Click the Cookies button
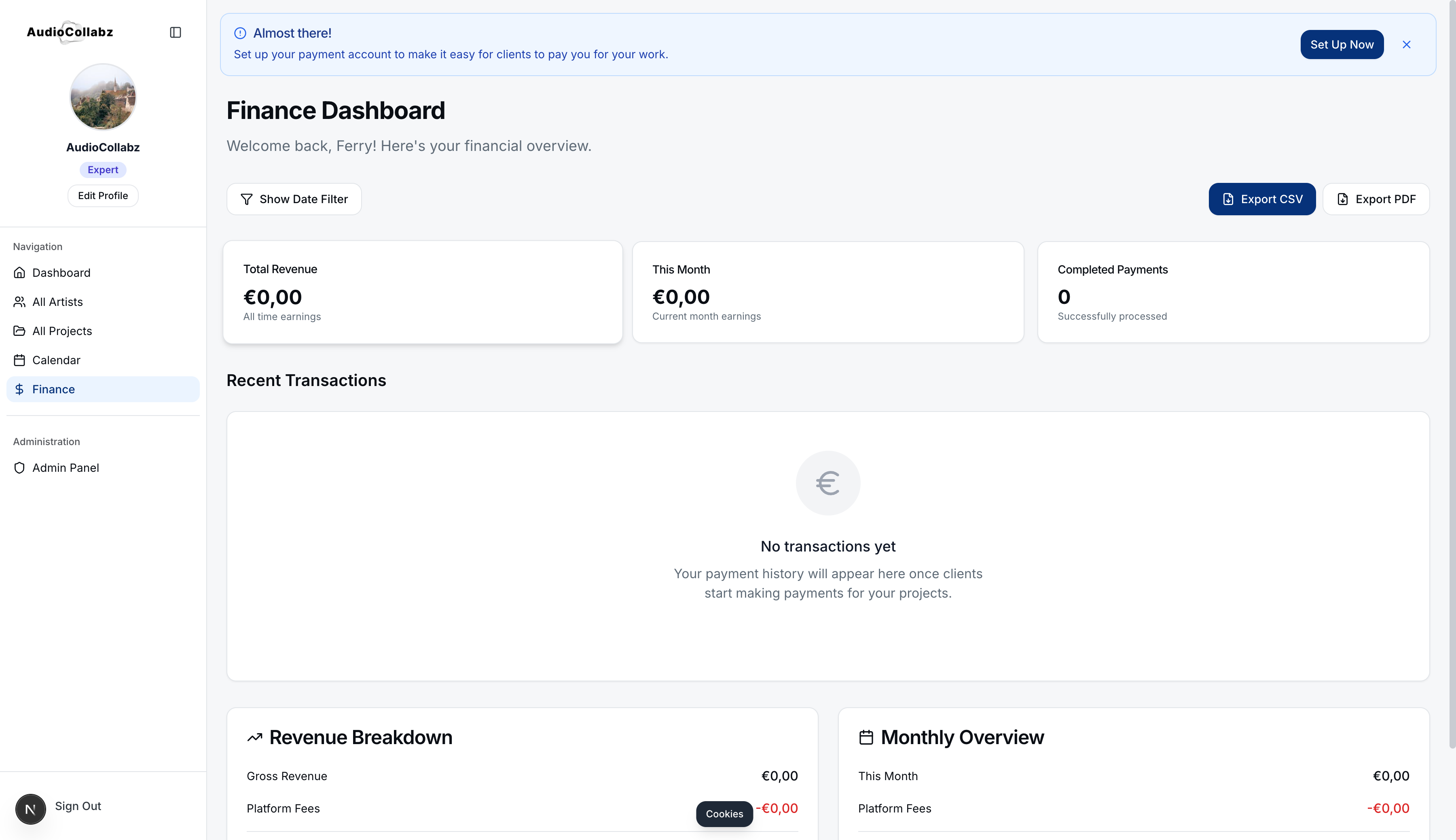Image resolution: width=1456 pixels, height=840 pixels. [724, 813]
